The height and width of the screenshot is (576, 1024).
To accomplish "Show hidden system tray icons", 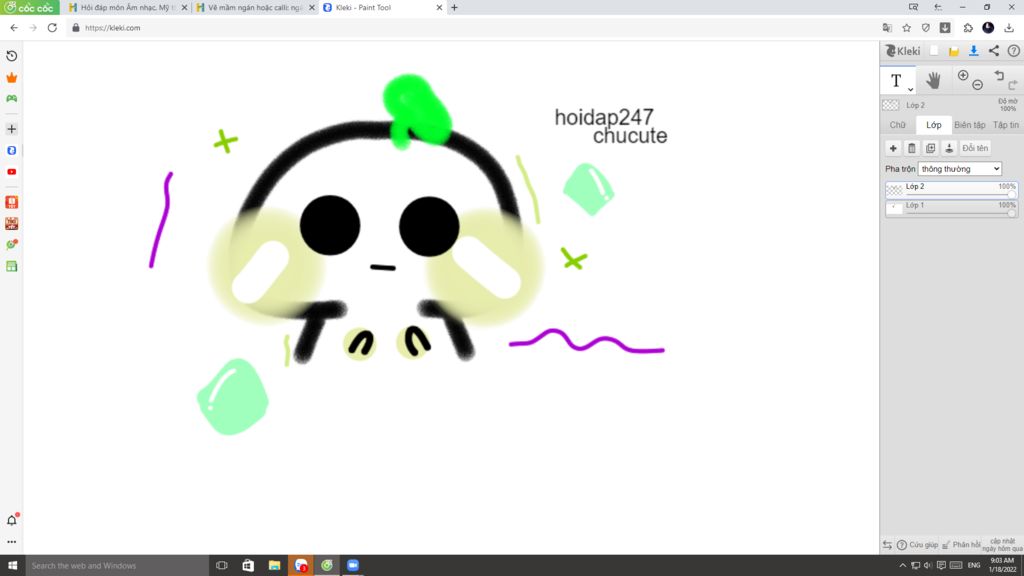I will pos(903,566).
